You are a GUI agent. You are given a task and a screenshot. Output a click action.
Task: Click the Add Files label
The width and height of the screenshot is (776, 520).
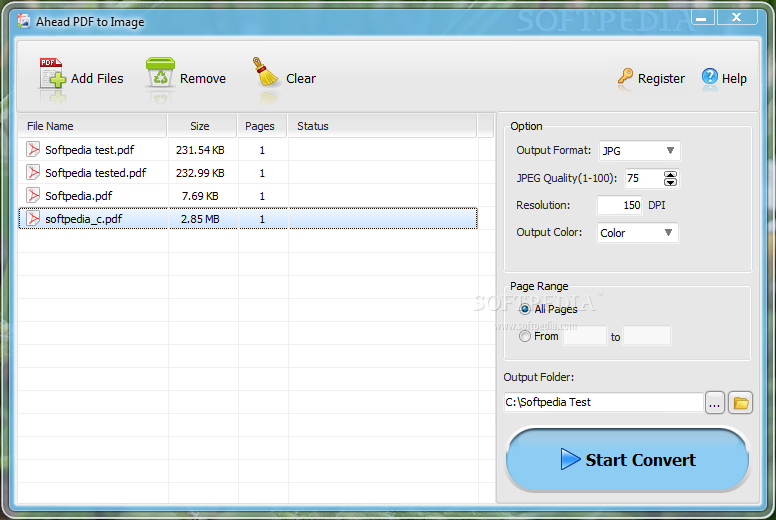click(97, 79)
